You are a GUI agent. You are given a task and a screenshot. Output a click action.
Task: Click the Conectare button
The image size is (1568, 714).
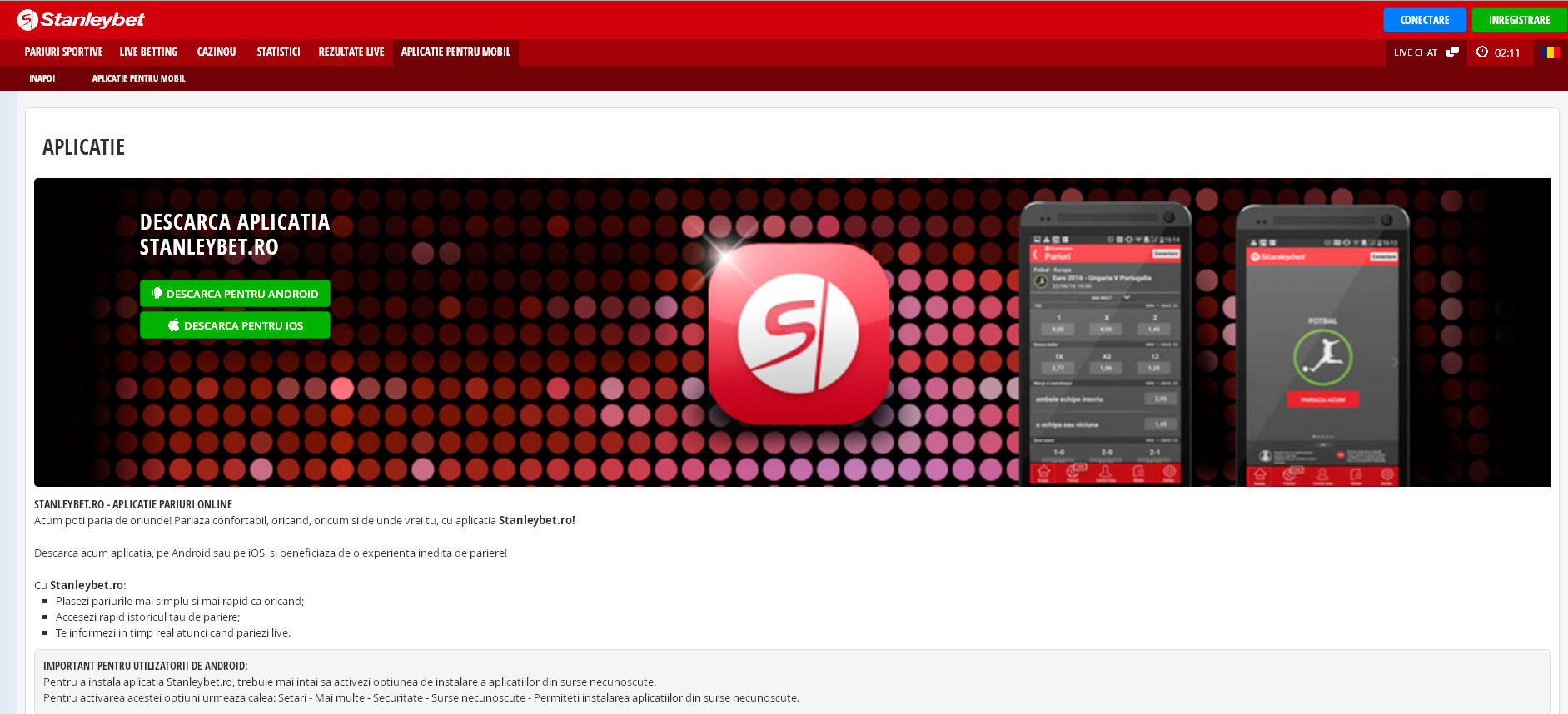[x=1425, y=20]
